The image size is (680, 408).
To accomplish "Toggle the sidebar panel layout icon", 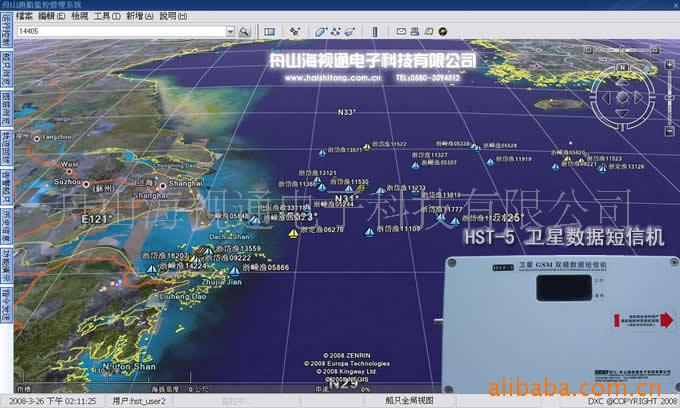I will [269, 32].
